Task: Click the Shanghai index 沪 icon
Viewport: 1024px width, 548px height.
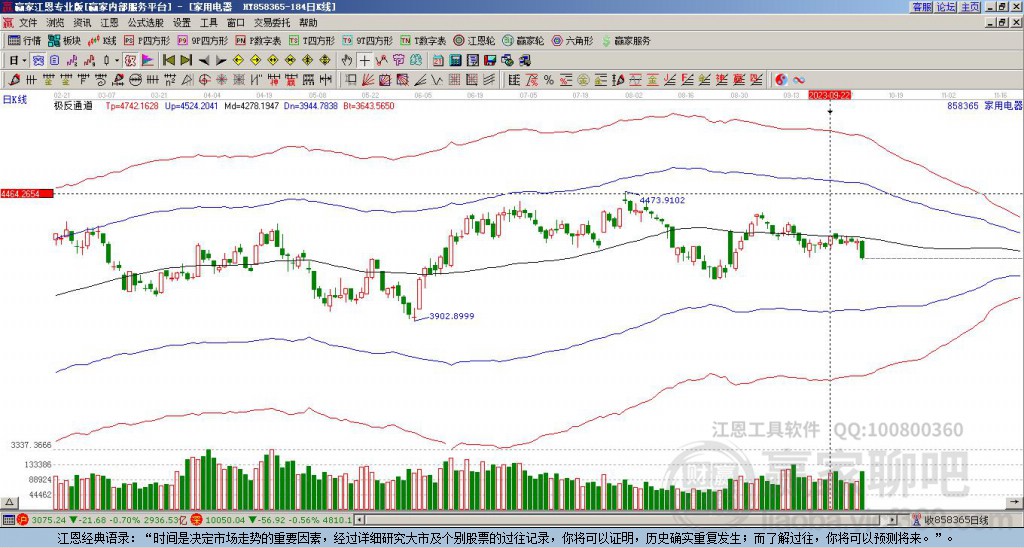Action: (23, 520)
